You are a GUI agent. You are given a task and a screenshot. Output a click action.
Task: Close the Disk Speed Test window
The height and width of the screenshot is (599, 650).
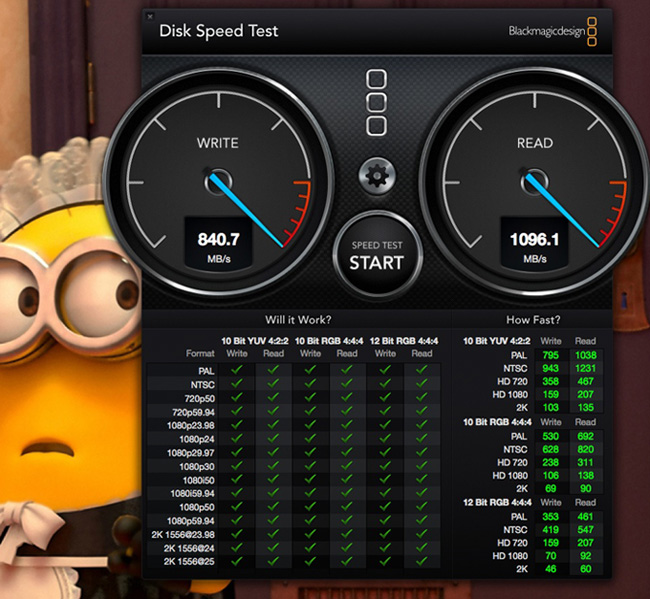tap(150, 17)
